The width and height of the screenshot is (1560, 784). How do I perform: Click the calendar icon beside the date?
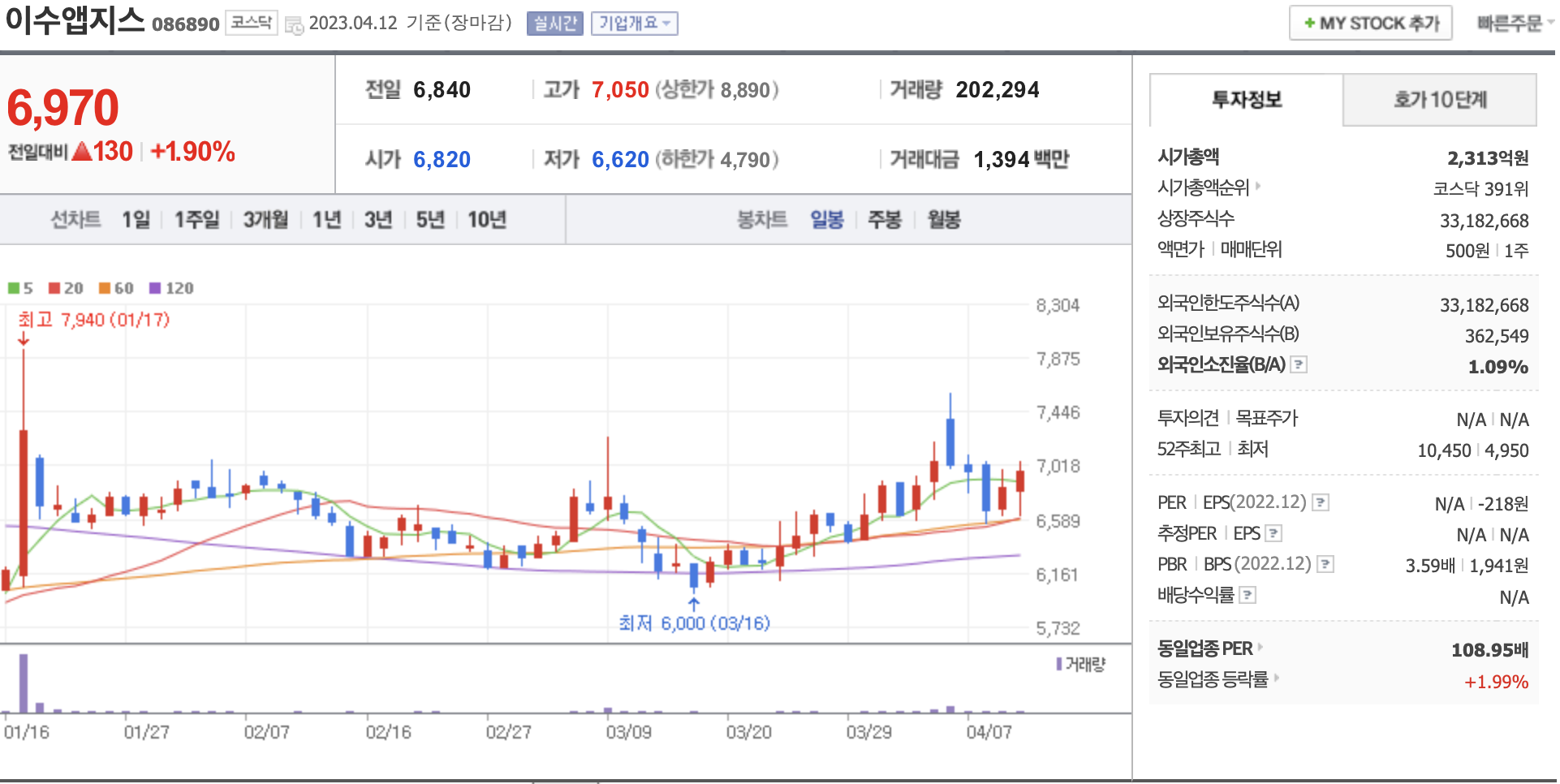click(x=294, y=24)
